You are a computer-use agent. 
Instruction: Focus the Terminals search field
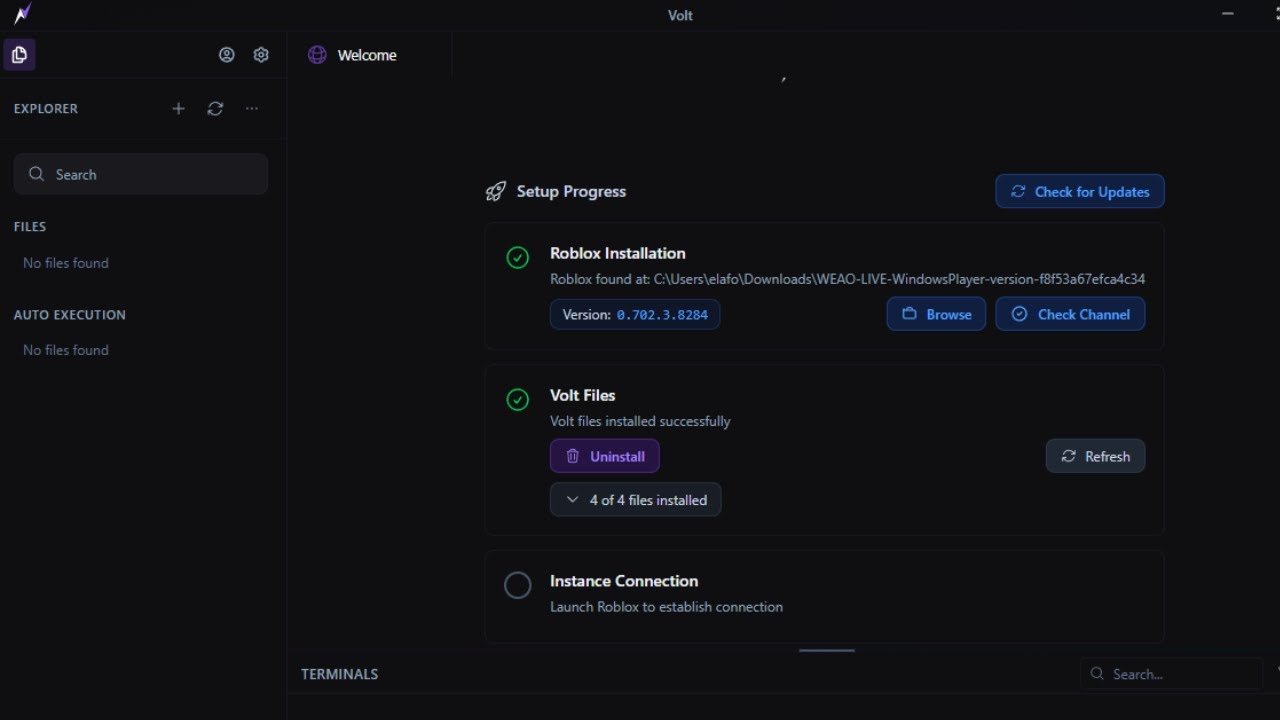coord(1171,674)
